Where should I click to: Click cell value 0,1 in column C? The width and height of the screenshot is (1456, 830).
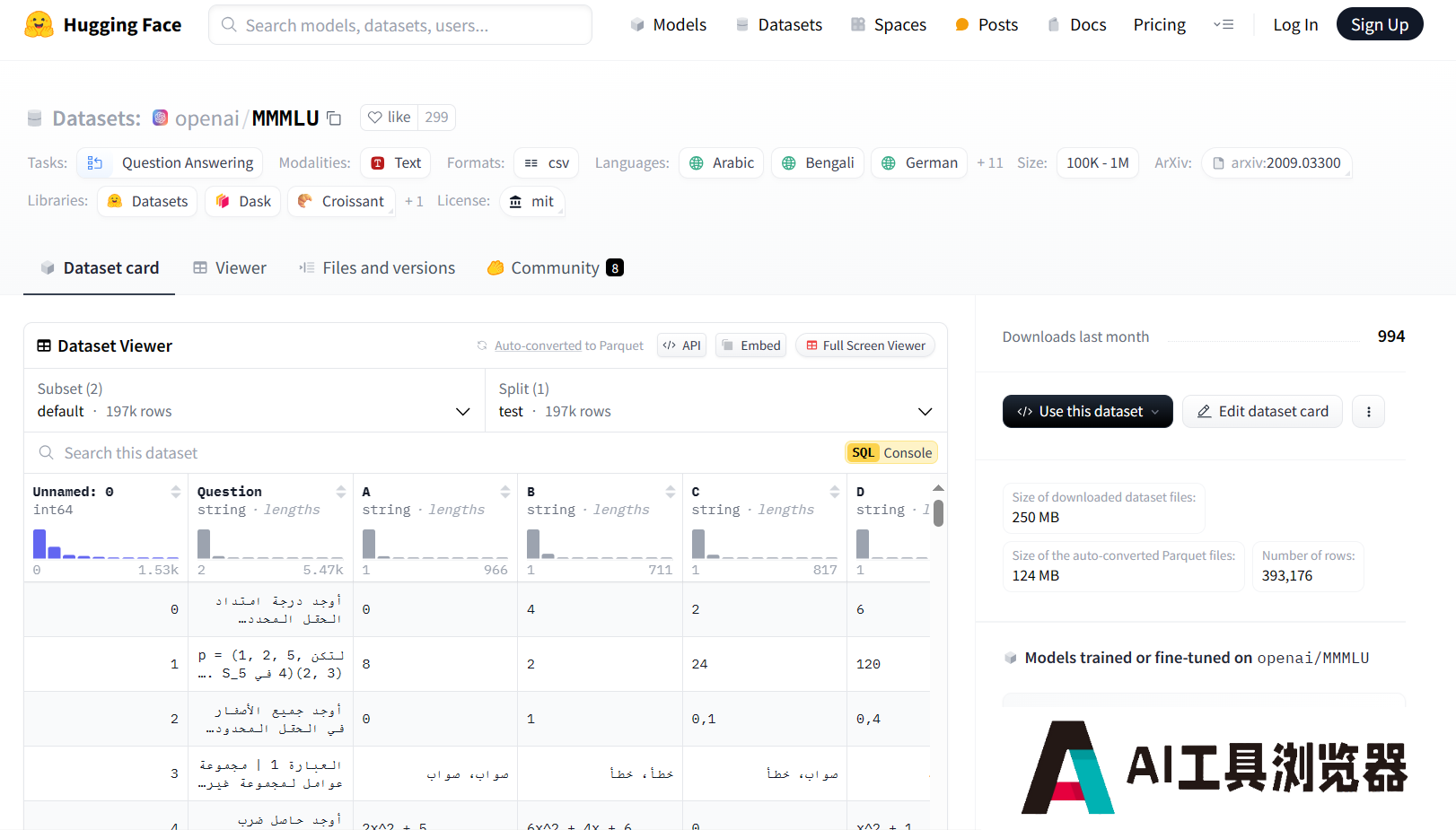point(704,719)
